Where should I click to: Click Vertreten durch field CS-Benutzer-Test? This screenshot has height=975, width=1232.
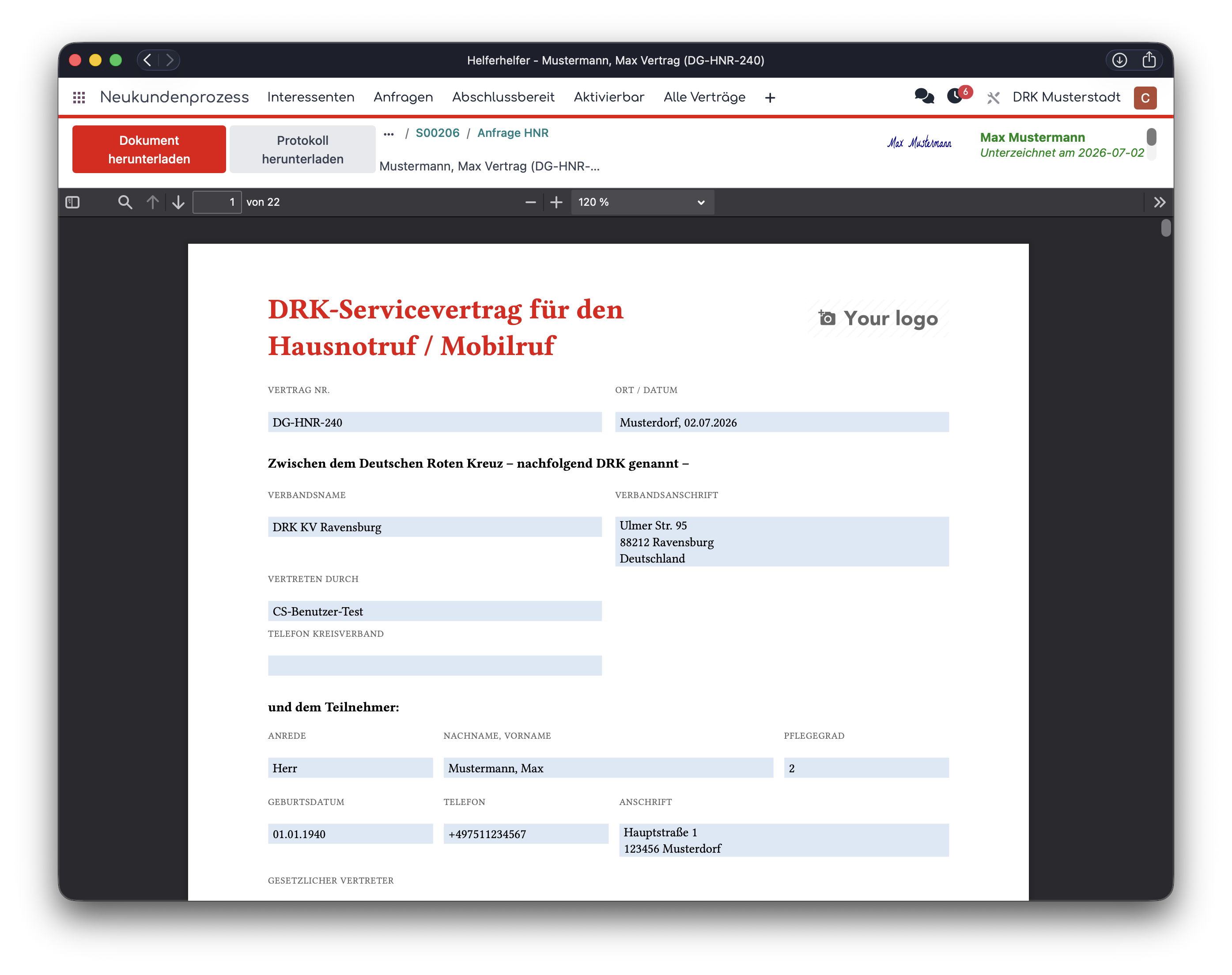coord(435,612)
